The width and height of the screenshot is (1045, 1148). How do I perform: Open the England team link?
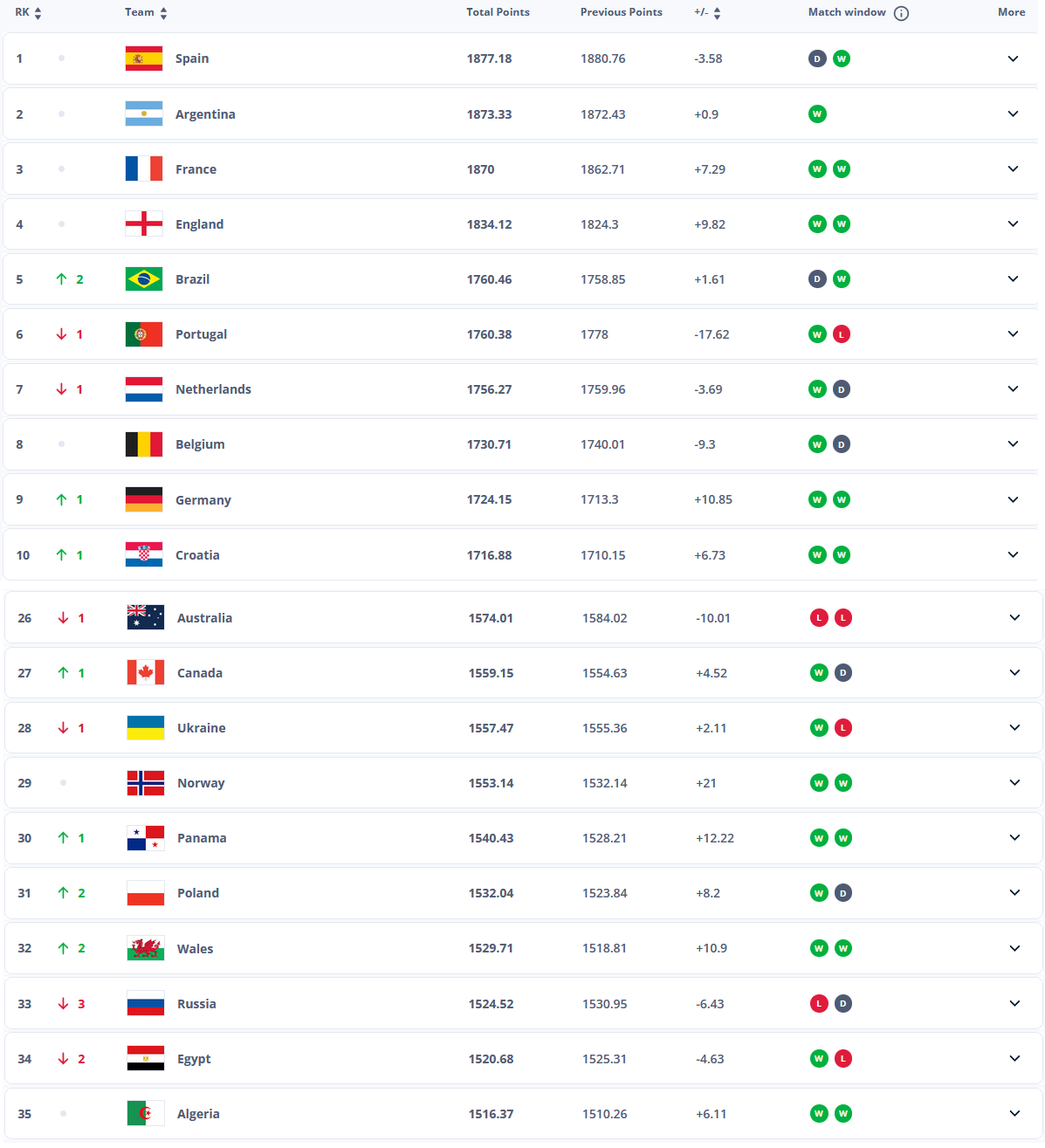click(x=199, y=224)
